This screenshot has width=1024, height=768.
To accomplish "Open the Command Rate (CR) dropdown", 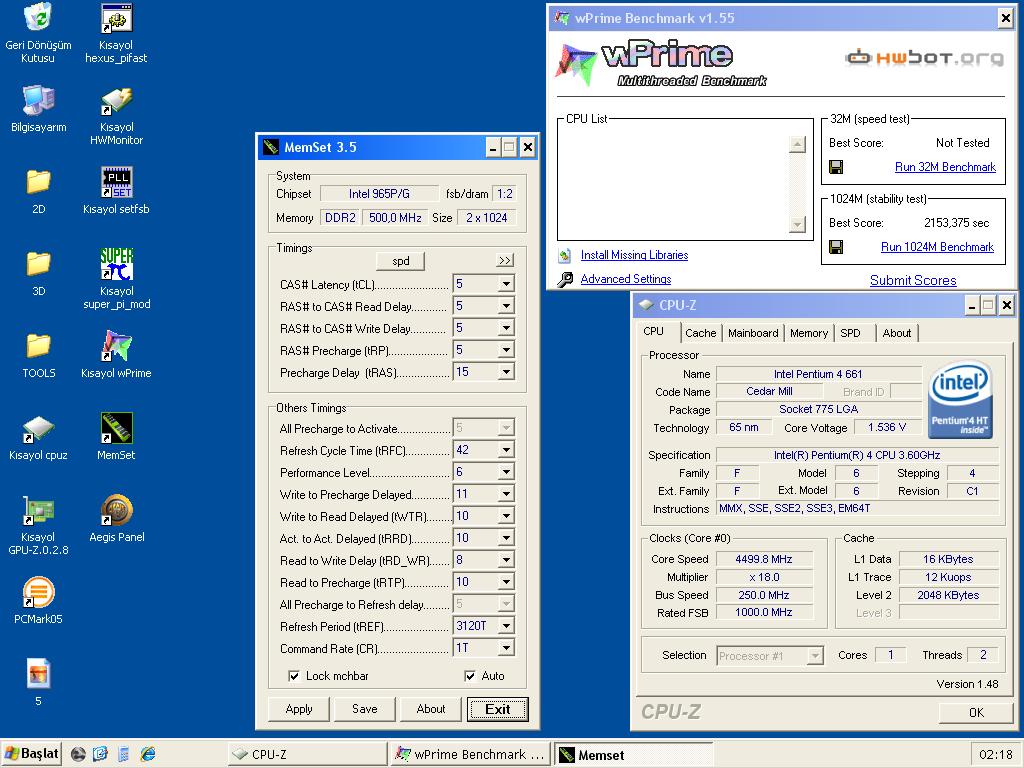I will [x=506, y=648].
